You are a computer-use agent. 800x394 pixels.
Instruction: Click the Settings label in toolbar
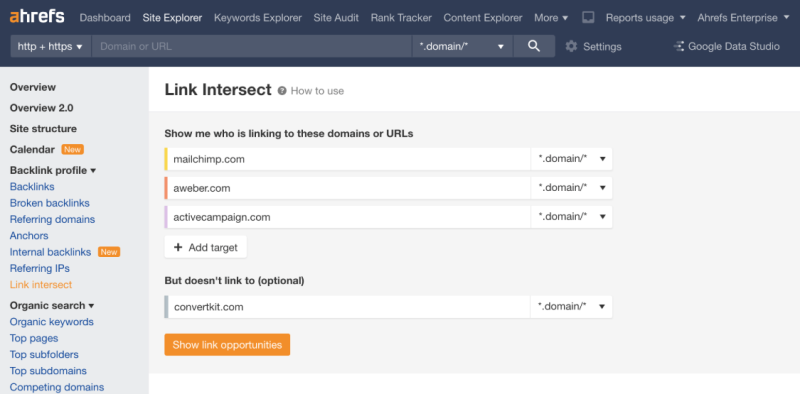[603, 46]
